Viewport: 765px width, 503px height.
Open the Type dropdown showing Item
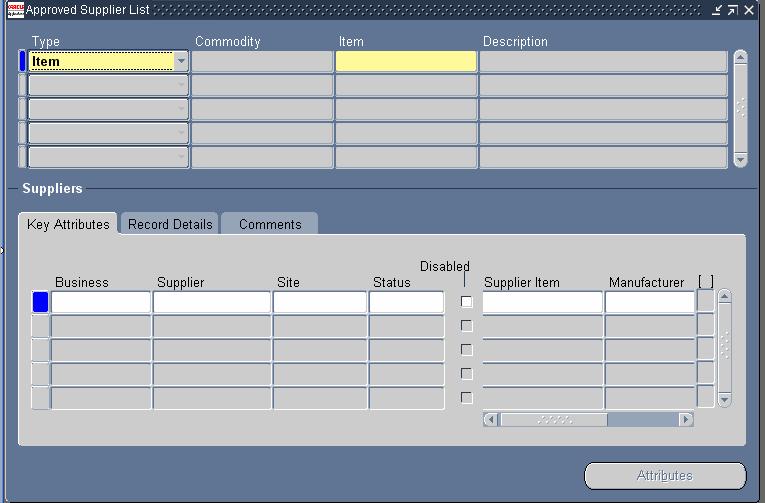click(x=181, y=62)
